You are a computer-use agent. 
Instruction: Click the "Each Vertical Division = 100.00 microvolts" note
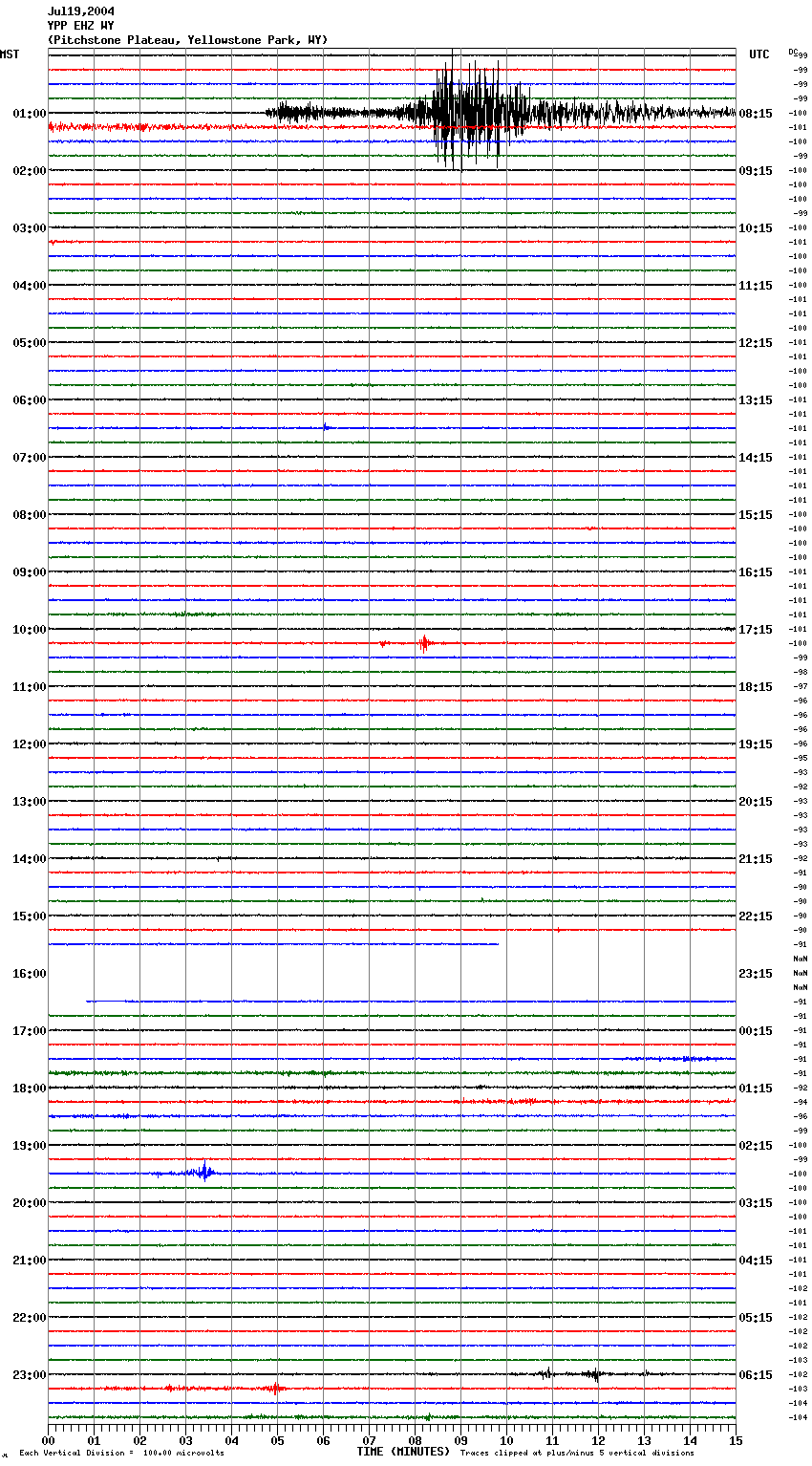click(x=121, y=1454)
